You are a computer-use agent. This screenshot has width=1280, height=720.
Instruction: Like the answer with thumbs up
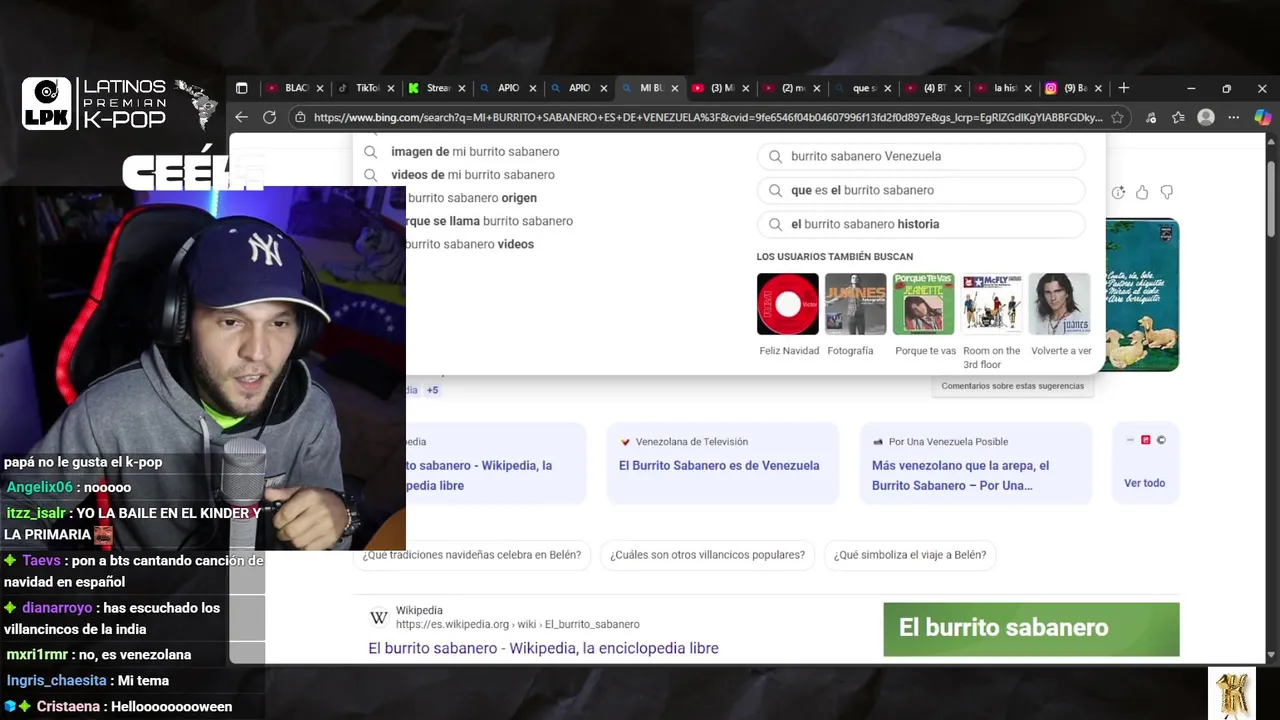pyautogui.click(x=1142, y=192)
